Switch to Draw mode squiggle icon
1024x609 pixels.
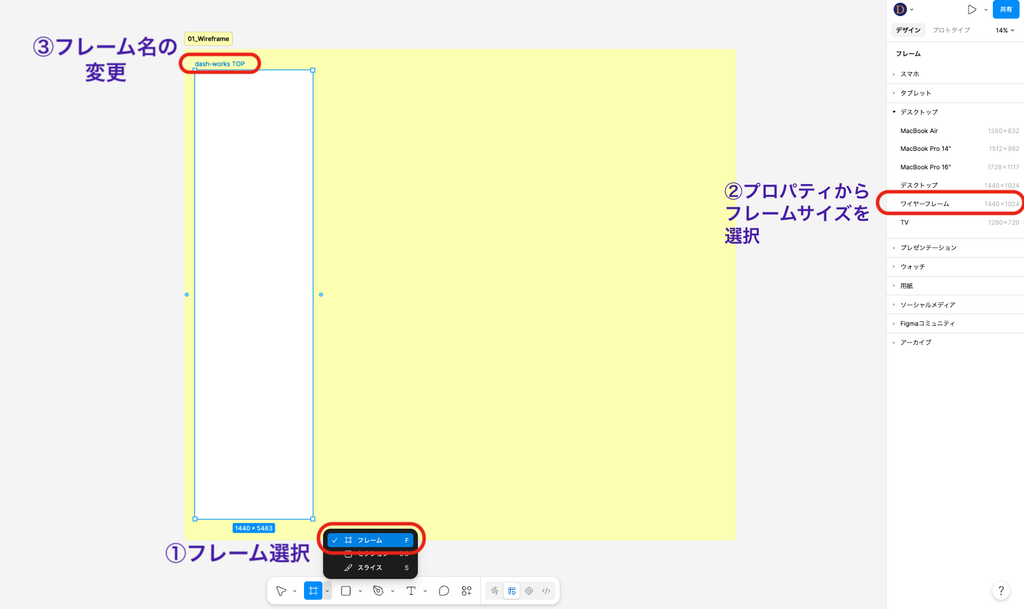pyautogui.click(x=494, y=591)
